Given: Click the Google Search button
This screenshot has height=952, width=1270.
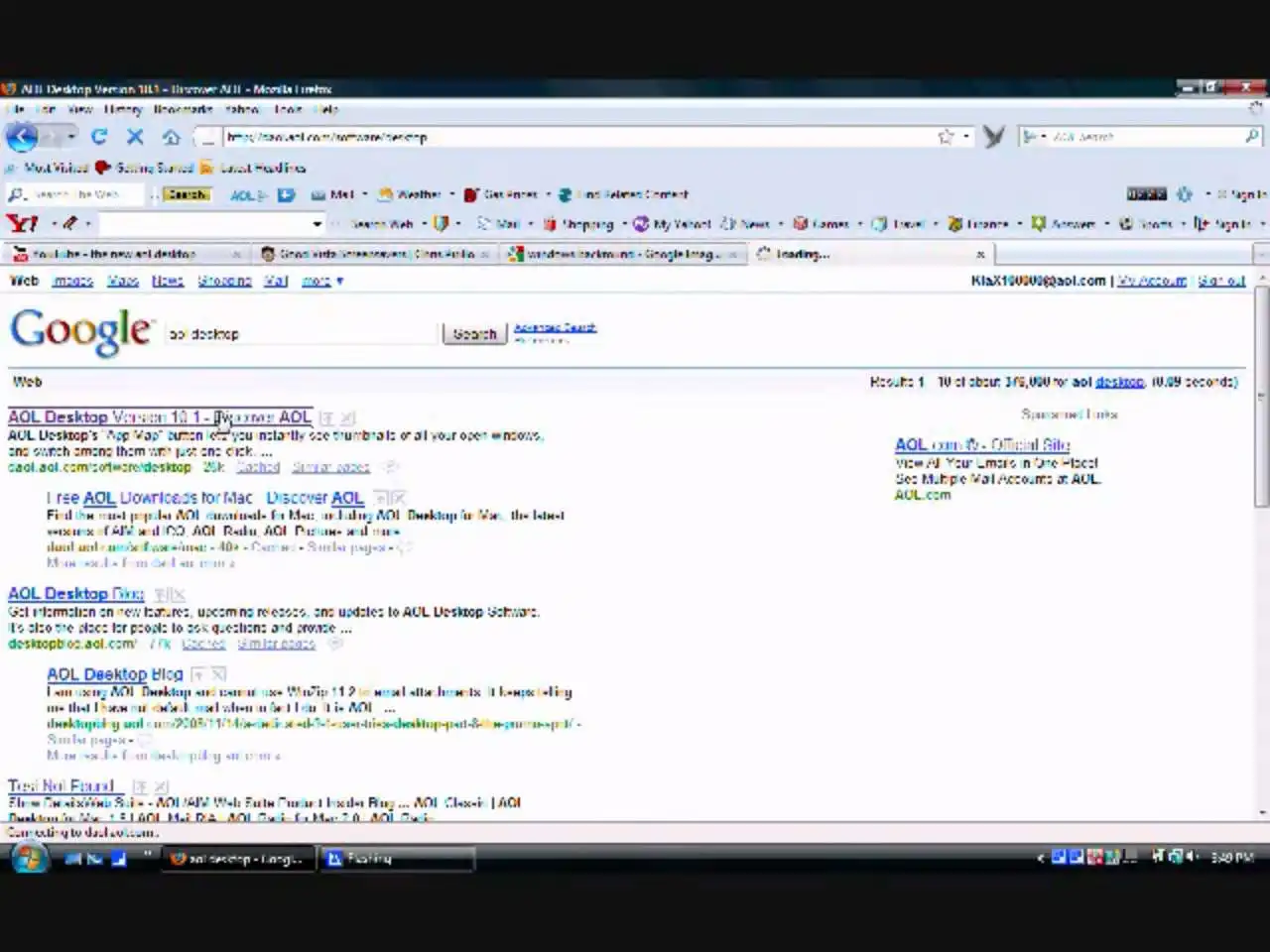Looking at the screenshot, I should [474, 334].
